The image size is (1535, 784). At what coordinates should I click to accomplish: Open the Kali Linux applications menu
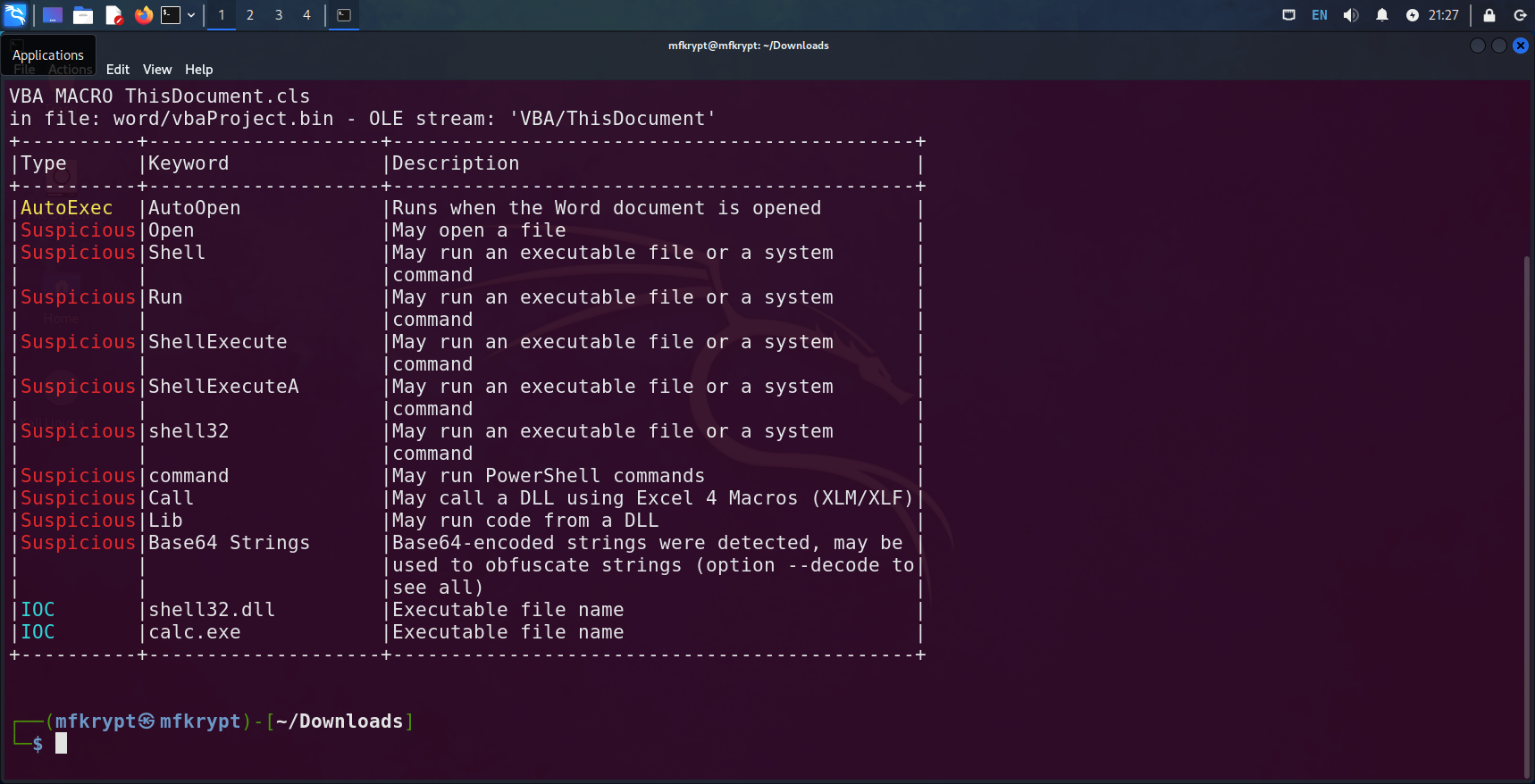tap(15, 15)
